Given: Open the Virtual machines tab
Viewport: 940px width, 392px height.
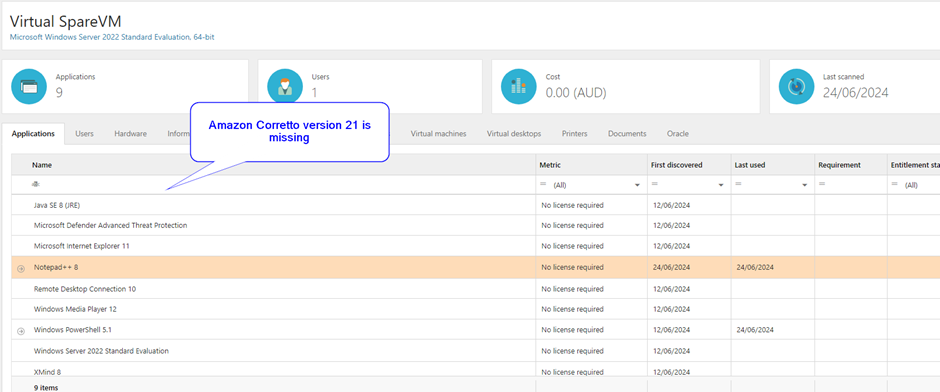Looking at the screenshot, I should click(x=438, y=134).
